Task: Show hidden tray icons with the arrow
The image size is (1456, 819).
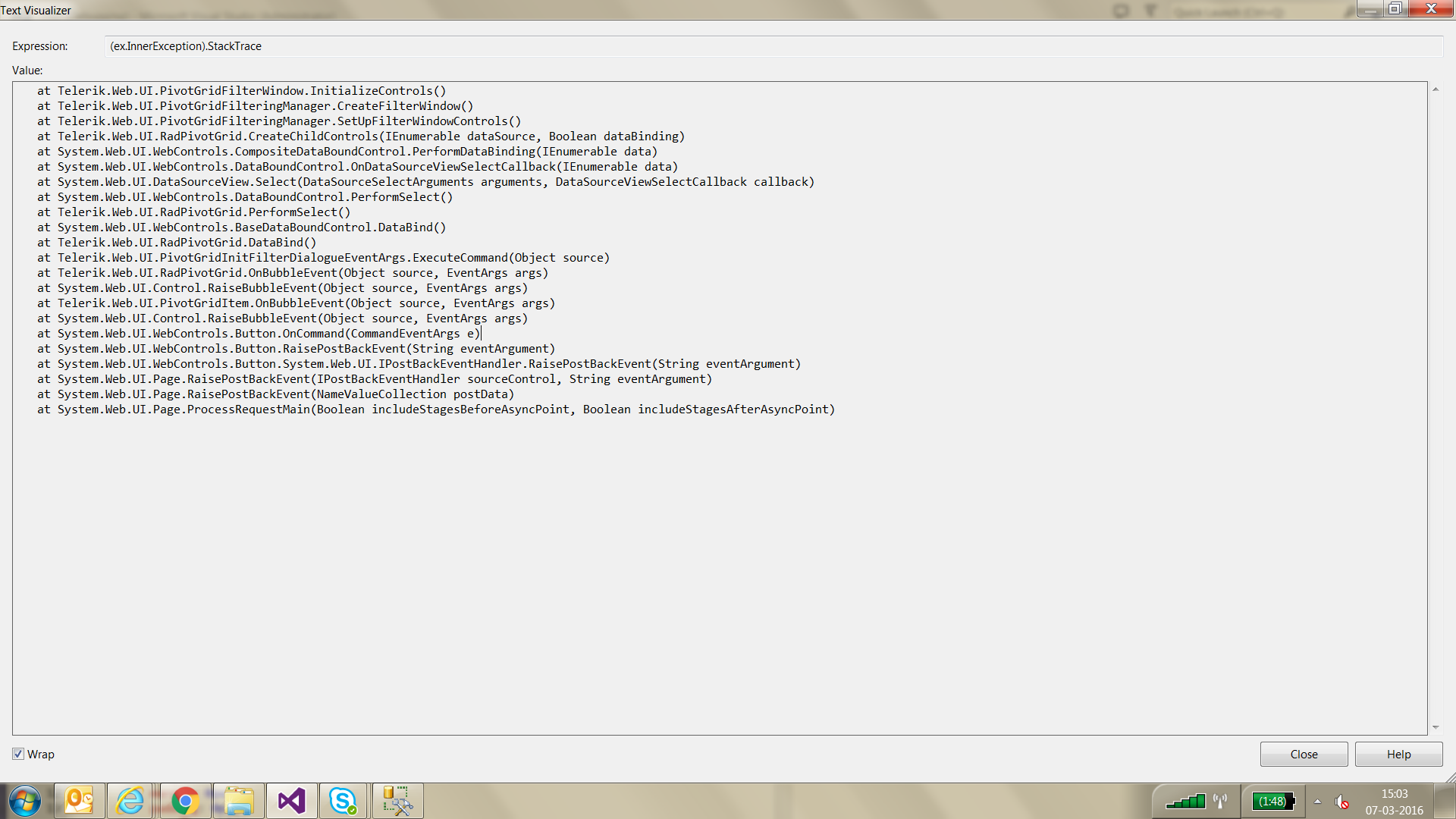Action: pyautogui.click(x=1317, y=802)
